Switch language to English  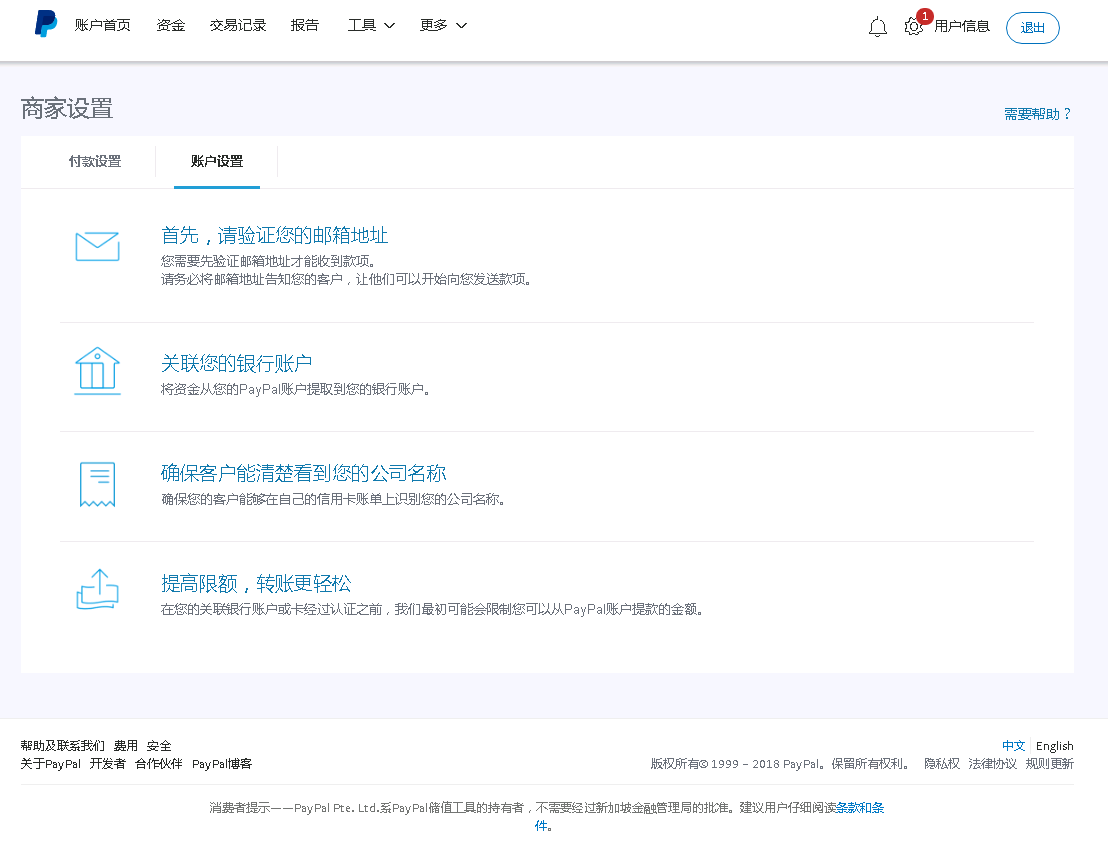pos(1054,745)
